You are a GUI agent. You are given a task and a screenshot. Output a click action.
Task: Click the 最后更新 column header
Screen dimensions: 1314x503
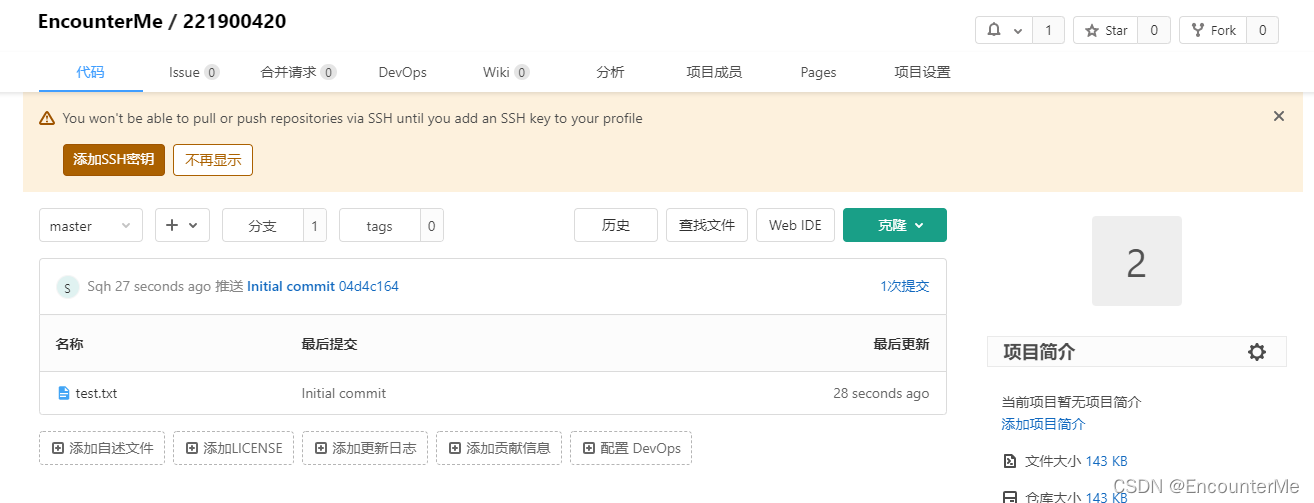click(902, 344)
